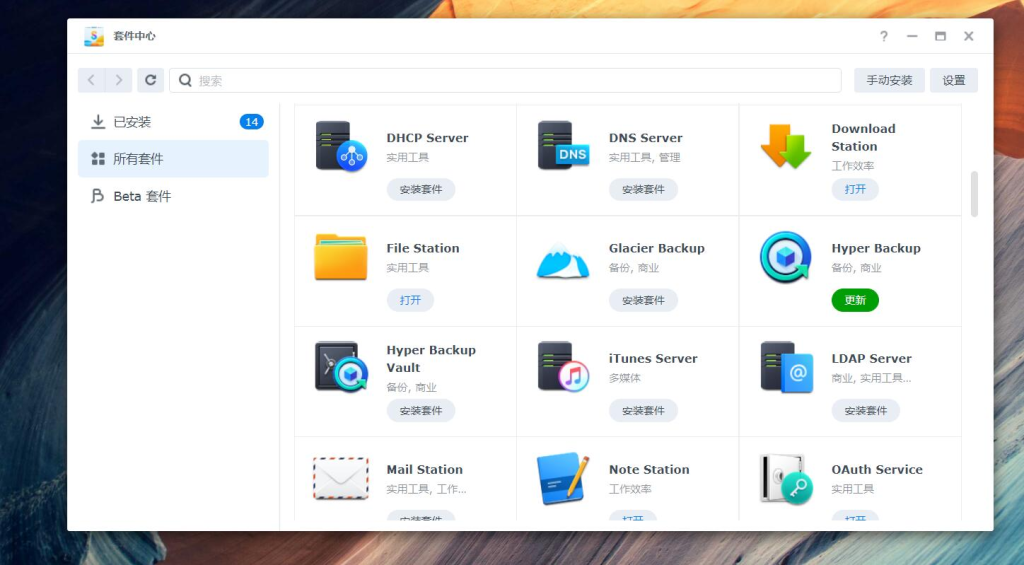Click the 手动安装 button
Image resolution: width=1024 pixels, height=565 pixels.
[x=889, y=80]
